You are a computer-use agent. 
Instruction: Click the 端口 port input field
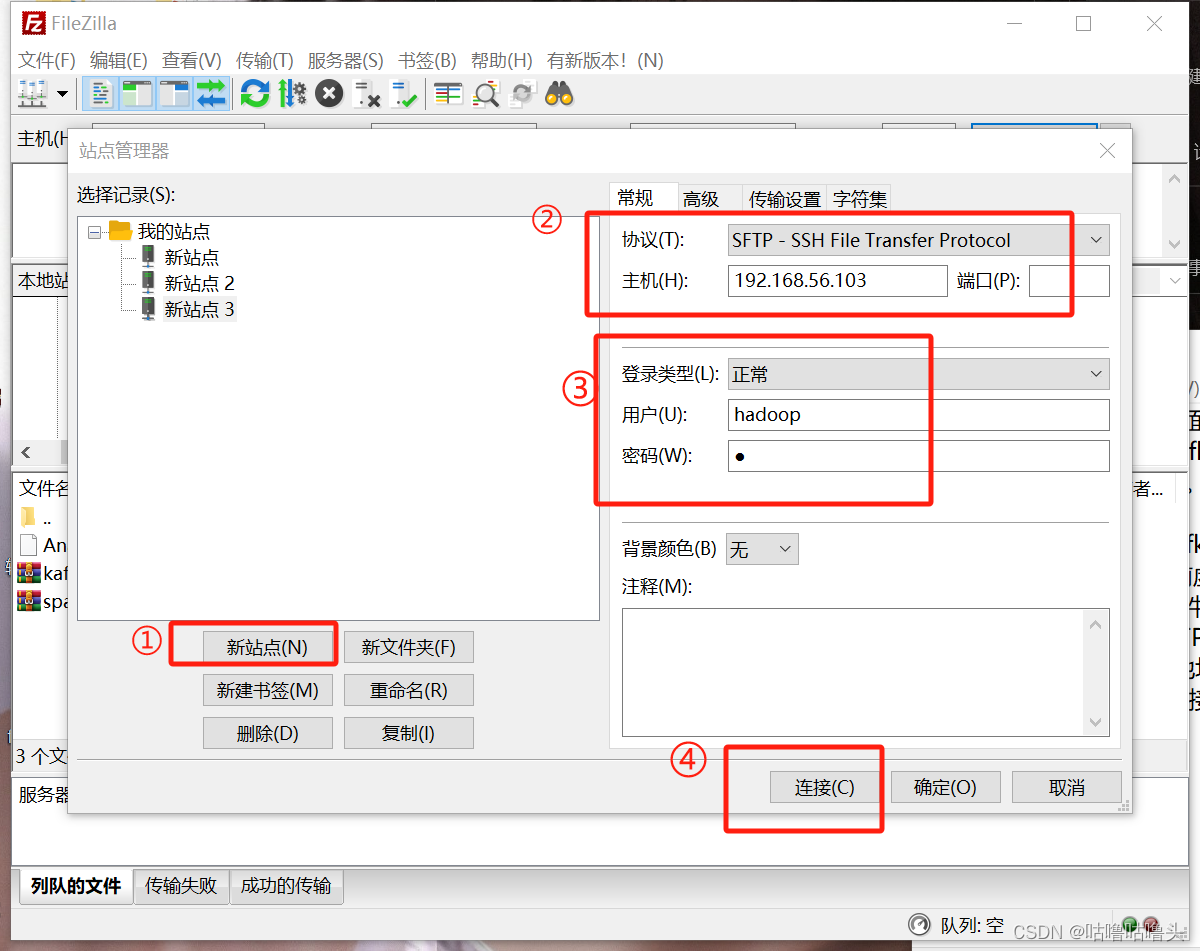[x=1069, y=280]
